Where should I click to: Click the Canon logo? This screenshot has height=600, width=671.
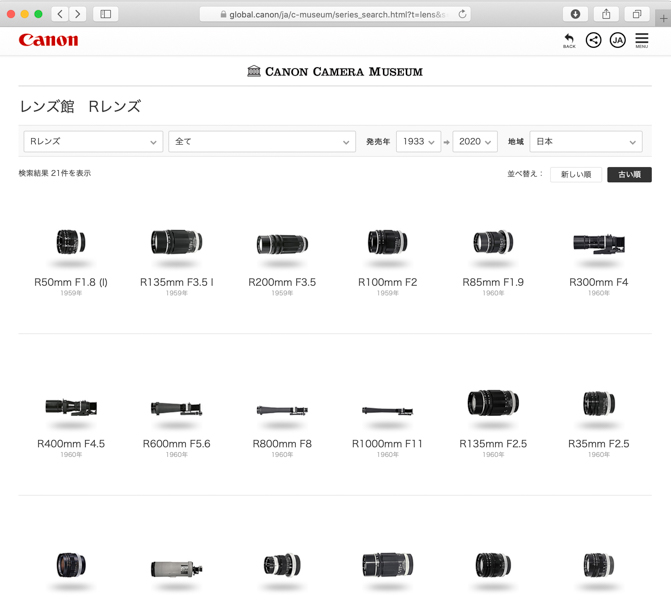coord(48,40)
